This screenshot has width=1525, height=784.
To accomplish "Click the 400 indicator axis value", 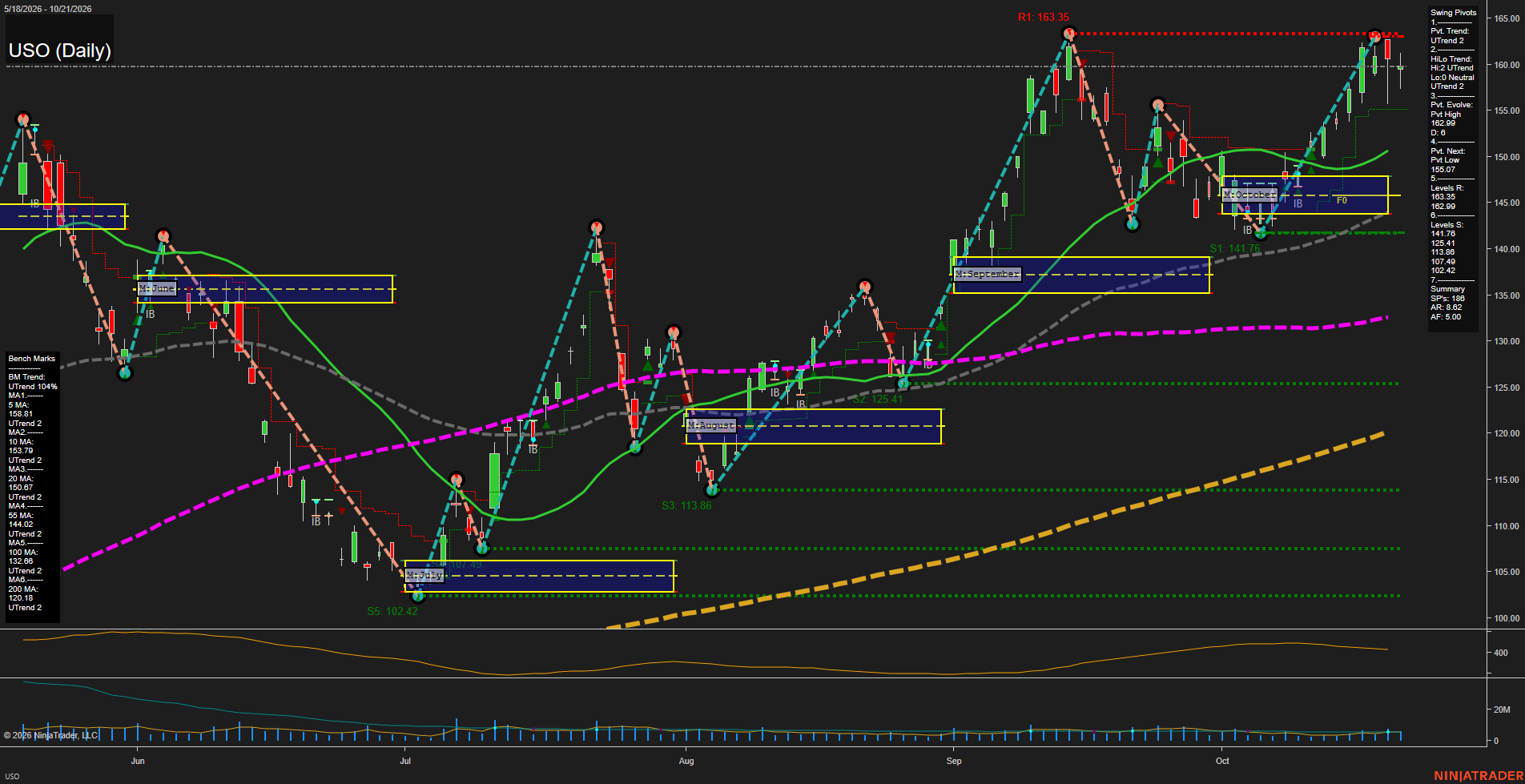I will (x=1501, y=653).
